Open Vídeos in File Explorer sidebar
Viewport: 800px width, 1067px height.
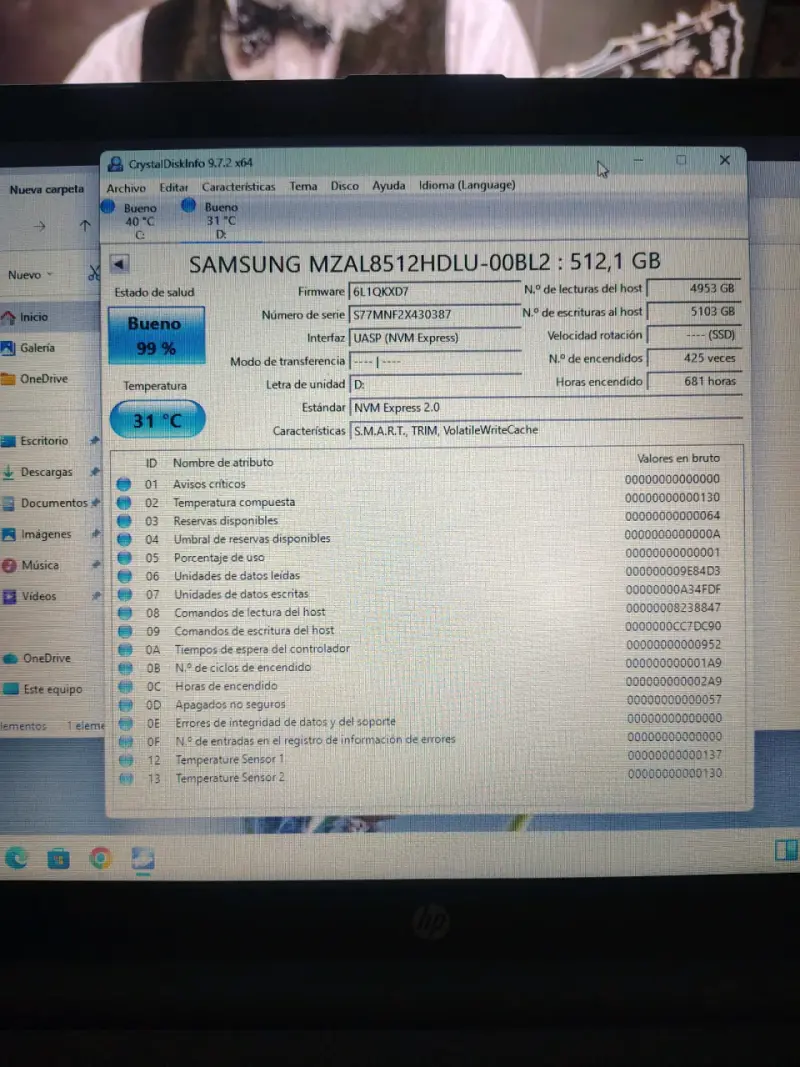(x=39, y=597)
